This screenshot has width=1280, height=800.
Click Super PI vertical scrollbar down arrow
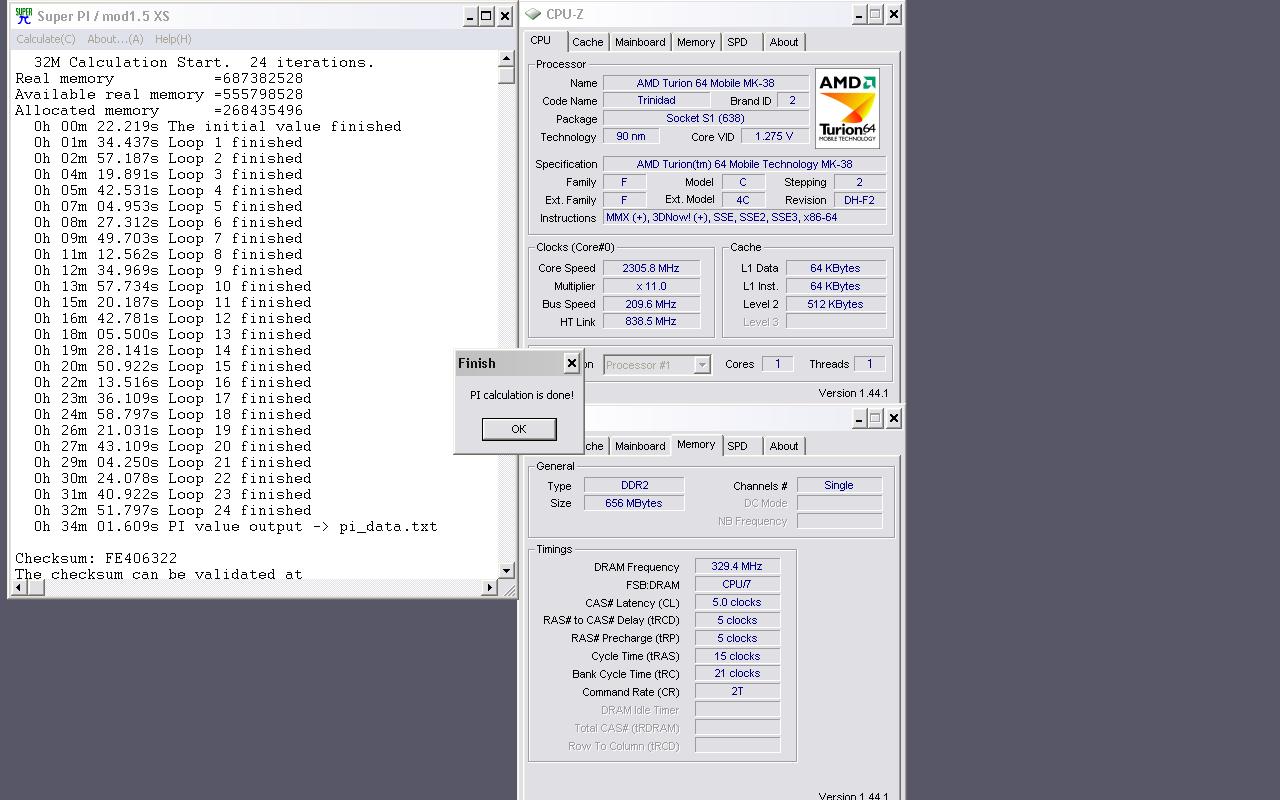pyautogui.click(x=507, y=571)
